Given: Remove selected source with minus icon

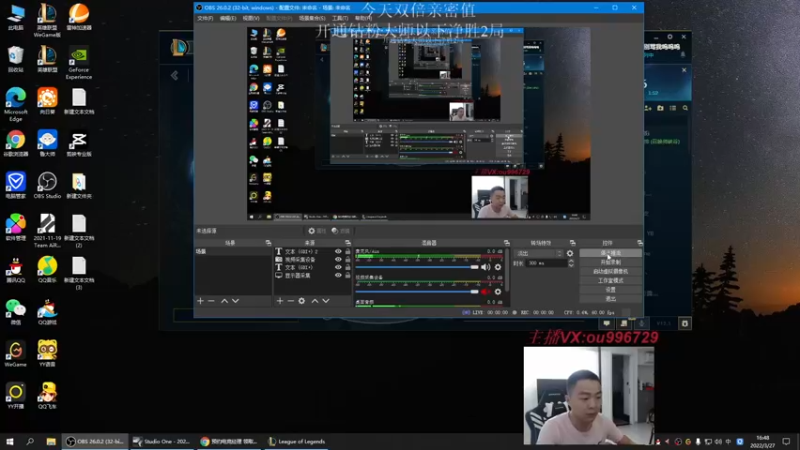Looking at the screenshot, I should point(290,301).
